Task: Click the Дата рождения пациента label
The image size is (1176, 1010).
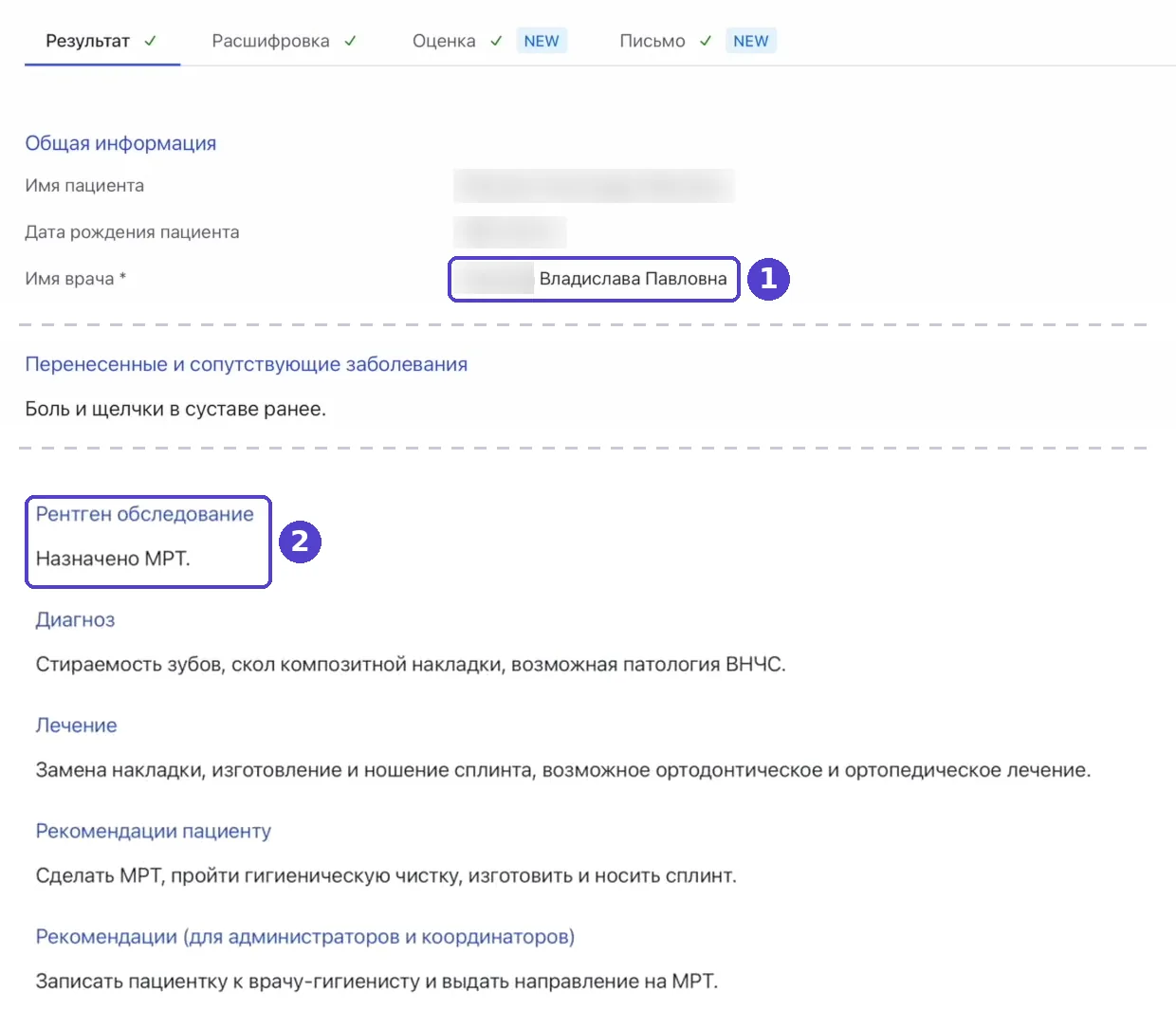Action: click(x=132, y=232)
